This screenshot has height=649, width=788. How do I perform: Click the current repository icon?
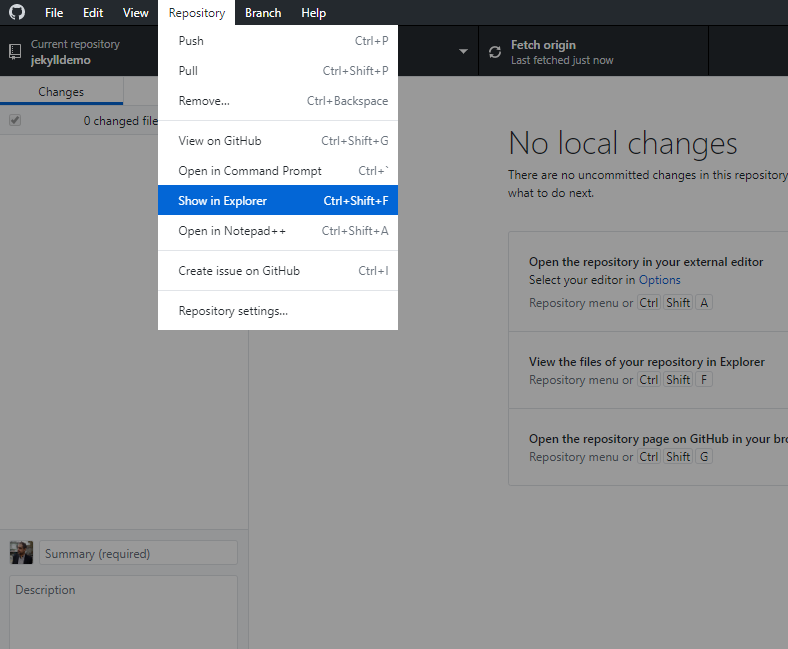pos(15,52)
